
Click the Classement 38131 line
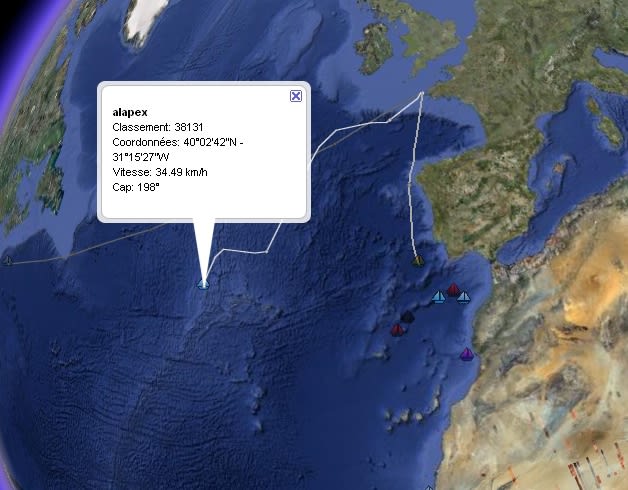pyautogui.click(x=158, y=127)
